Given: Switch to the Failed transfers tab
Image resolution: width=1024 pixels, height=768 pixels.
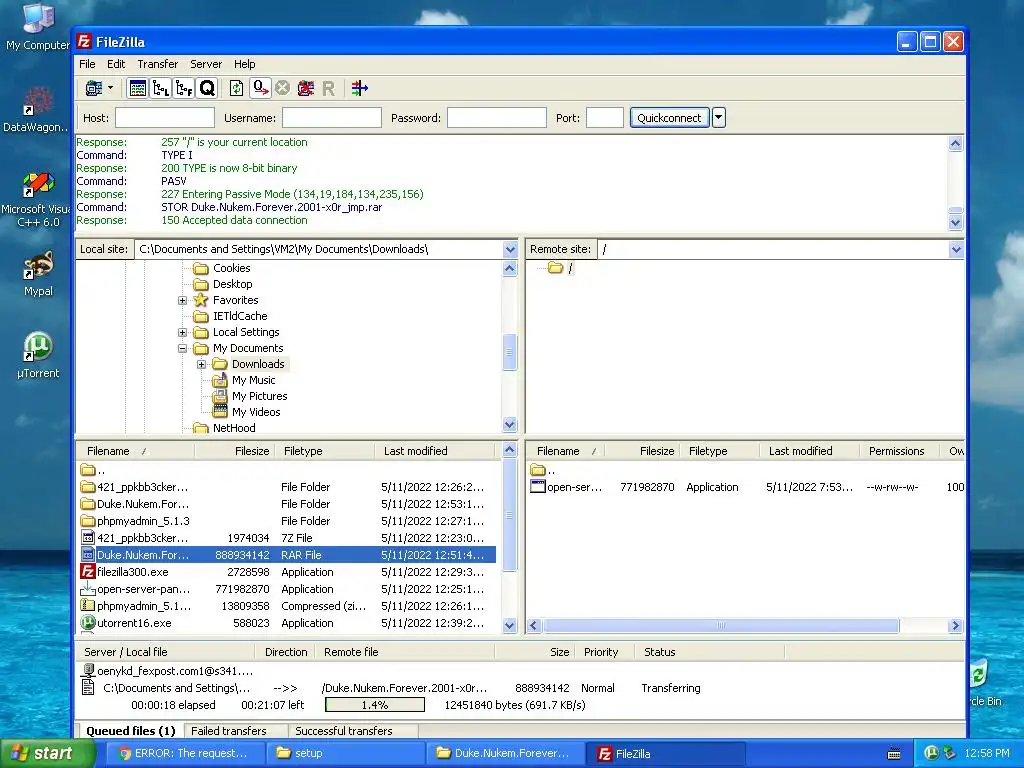Looking at the screenshot, I should (x=229, y=731).
